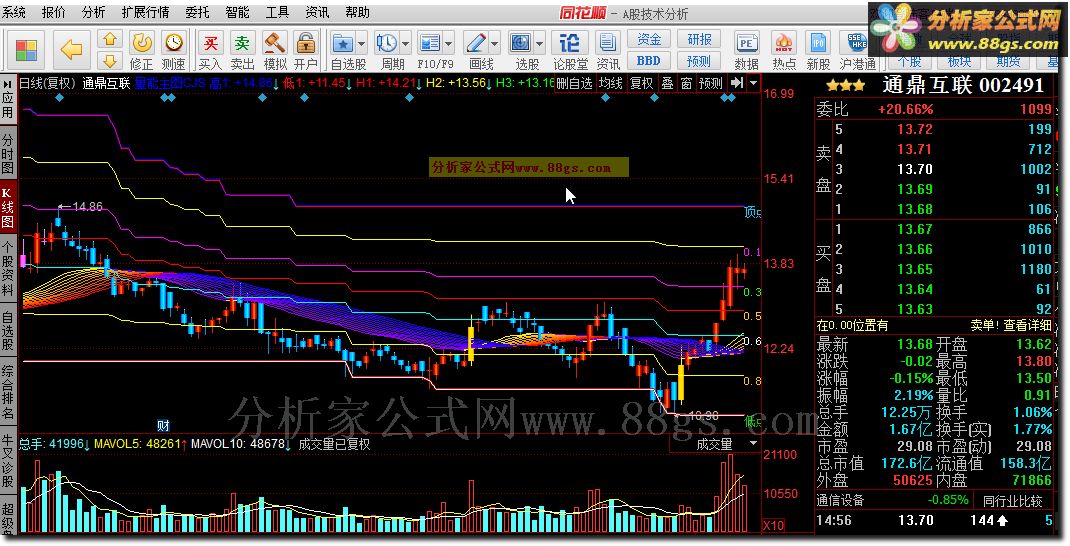Open the 智能 menu
Image resolution: width=1070 pixels, height=546 pixels.
coord(237,12)
